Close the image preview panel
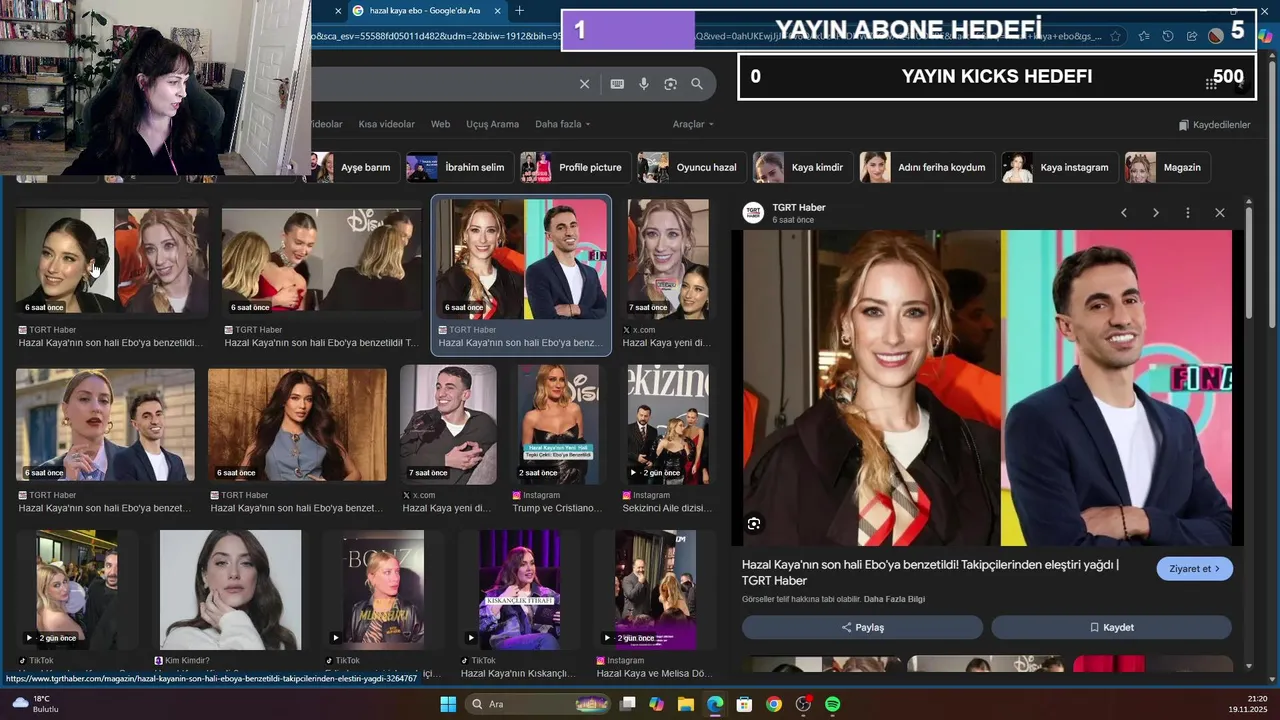This screenshot has width=1280, height=720. [1220, 213]
